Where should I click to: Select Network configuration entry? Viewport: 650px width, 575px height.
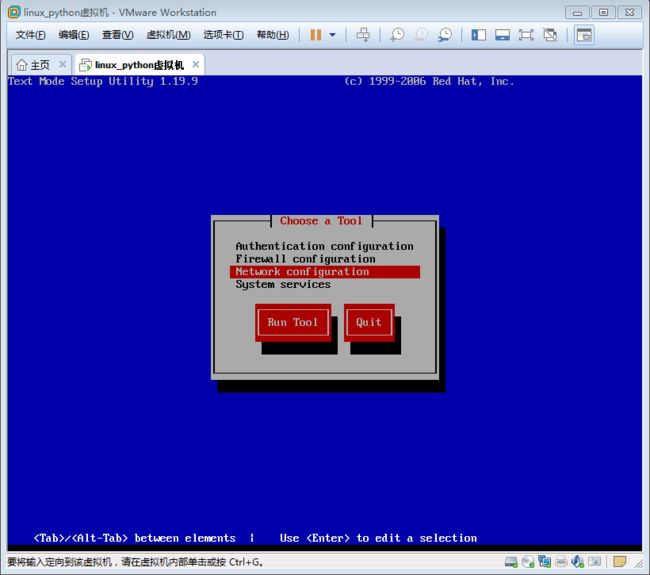click(x=325, y=272)
